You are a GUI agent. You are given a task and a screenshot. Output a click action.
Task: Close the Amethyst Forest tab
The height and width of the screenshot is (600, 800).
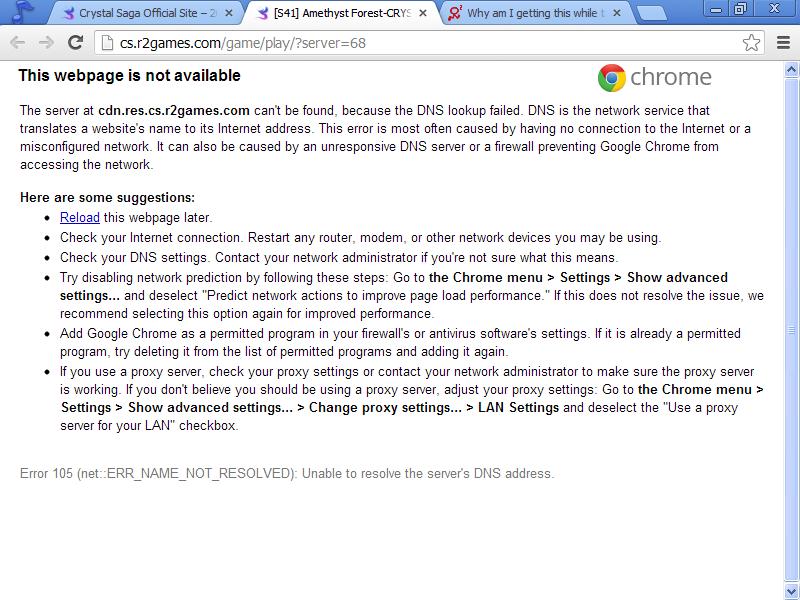pos(423,14)
